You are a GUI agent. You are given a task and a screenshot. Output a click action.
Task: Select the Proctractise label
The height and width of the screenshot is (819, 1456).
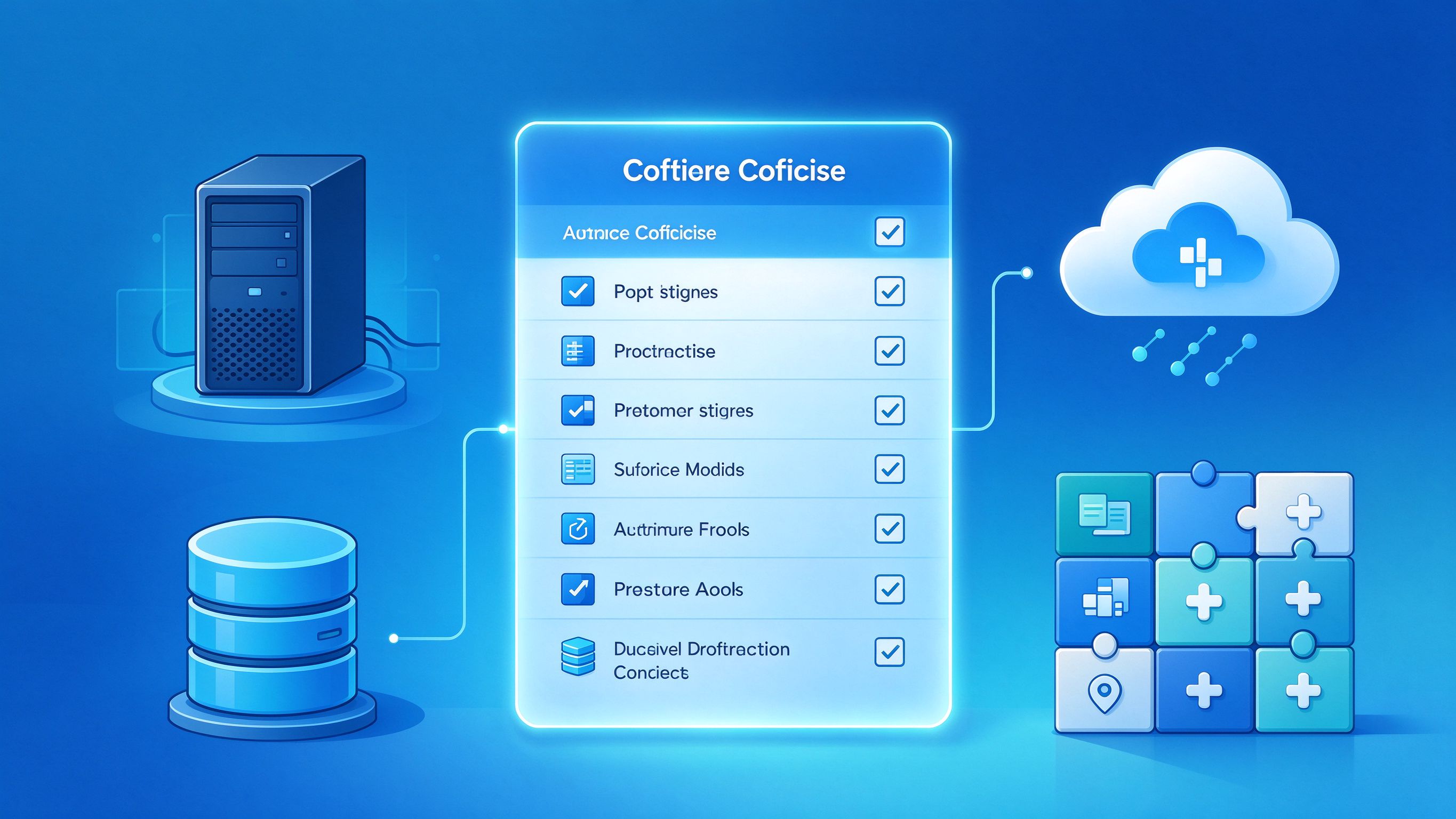coord(664,351)
